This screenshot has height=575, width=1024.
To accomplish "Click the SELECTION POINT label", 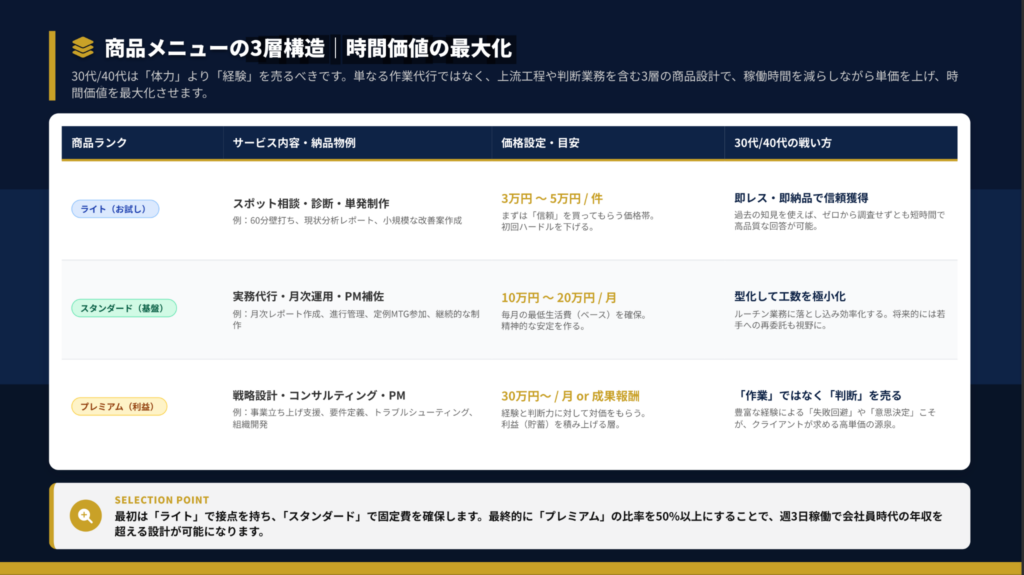I will [162, 500].
